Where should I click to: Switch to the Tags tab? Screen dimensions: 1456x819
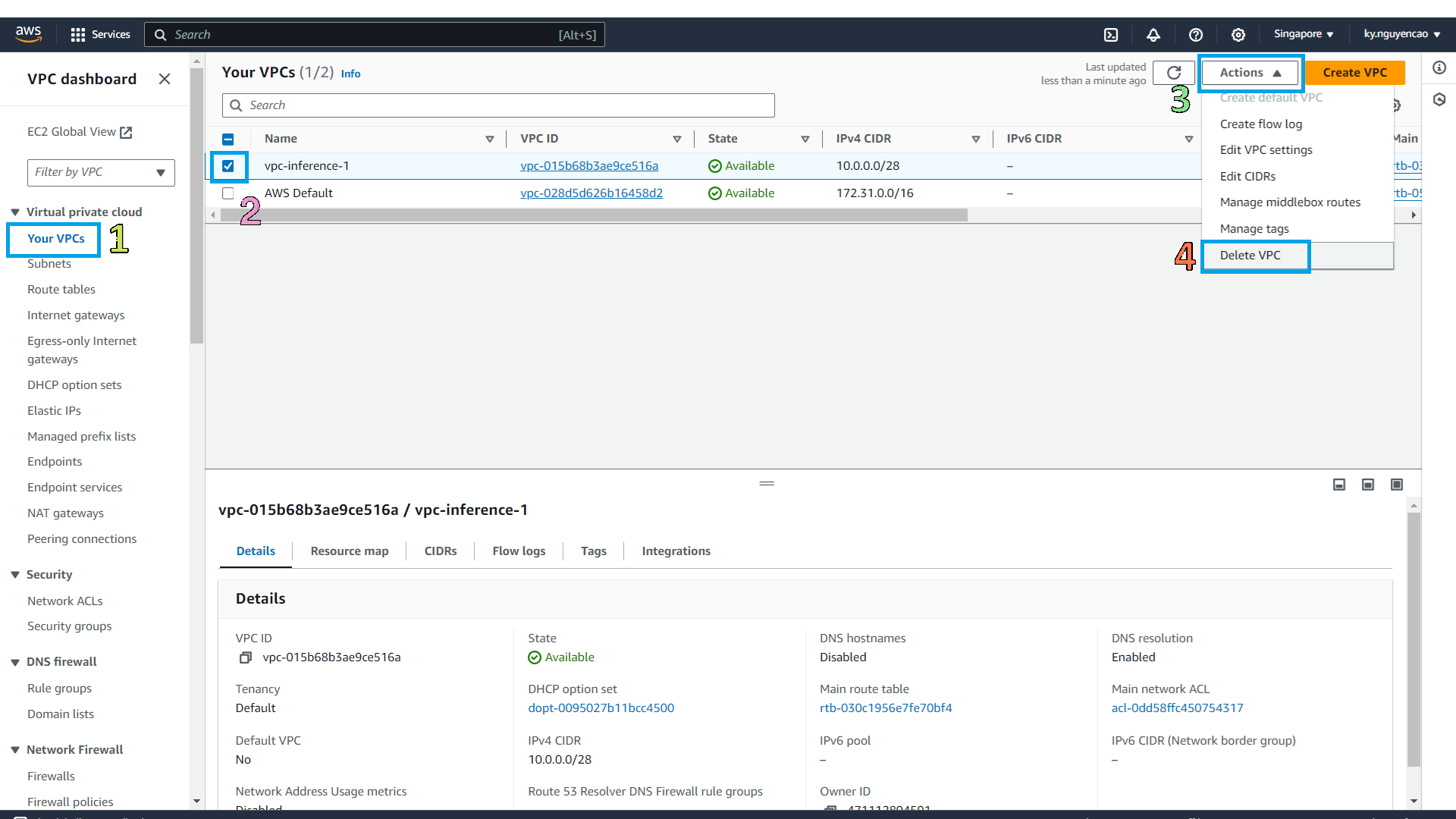click(594, 551)
